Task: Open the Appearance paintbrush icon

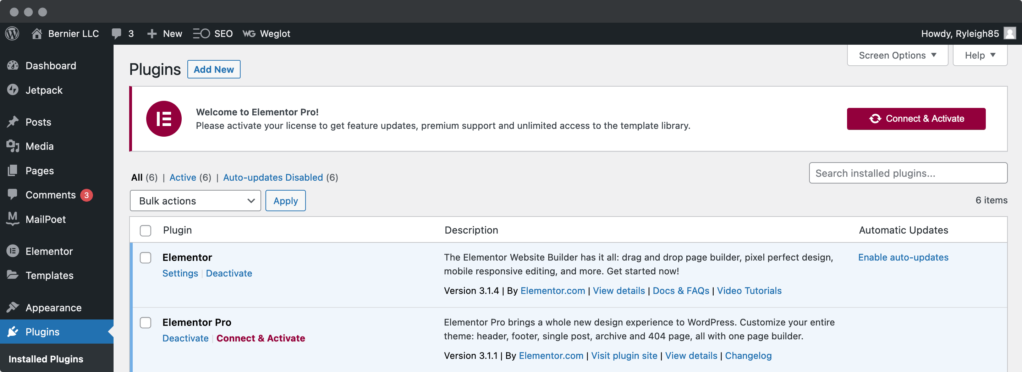Action: click(12, 308)
